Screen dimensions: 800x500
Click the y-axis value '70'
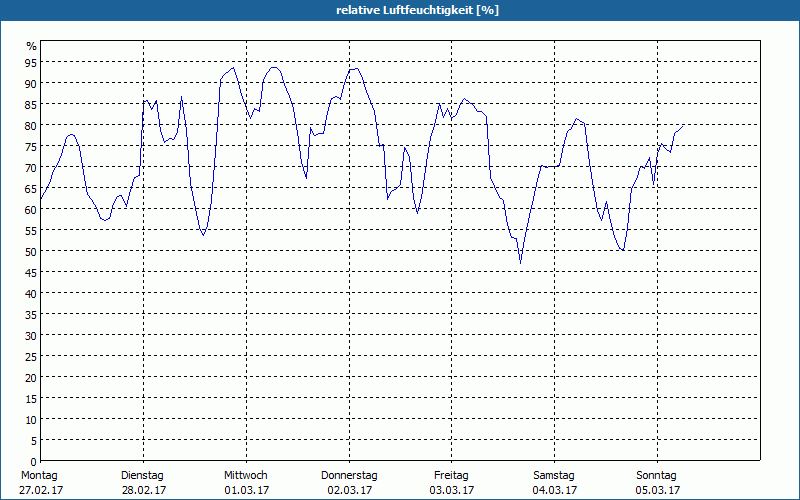[x=32, y=167]
